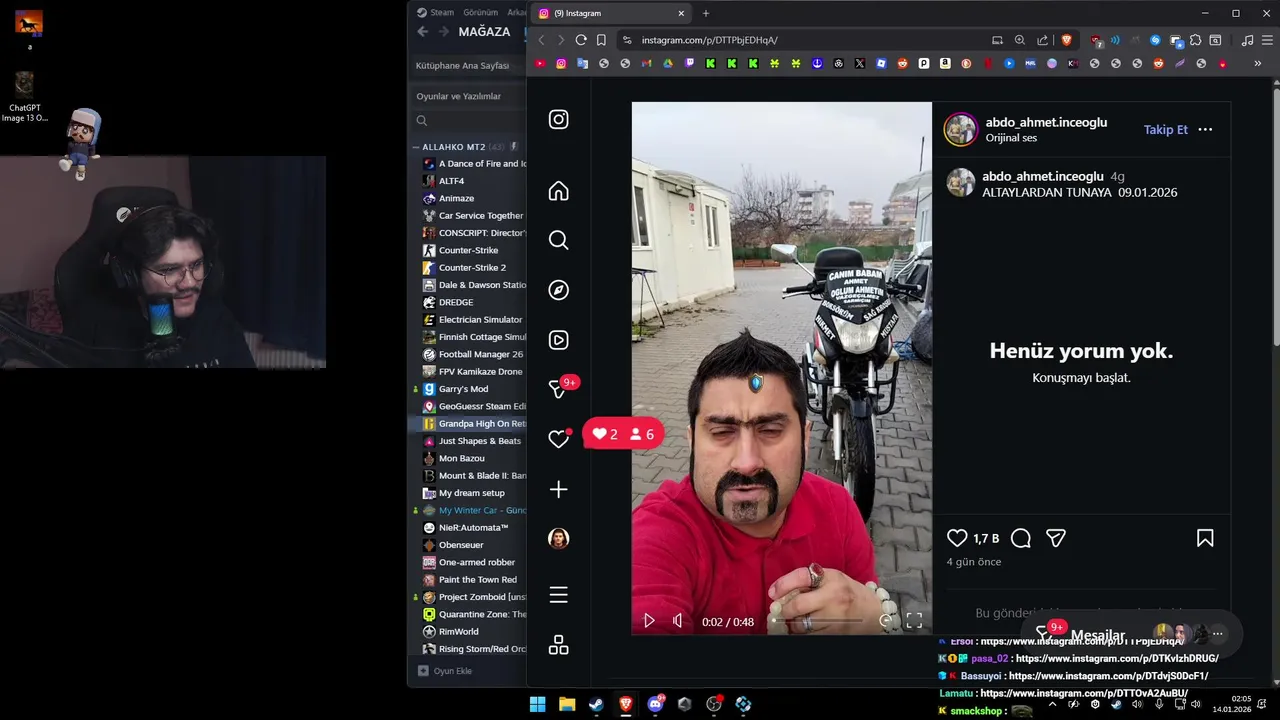Open the Görünüm menu in Steam
This screenshot has width=1280, height=720.
click(480, 13)
